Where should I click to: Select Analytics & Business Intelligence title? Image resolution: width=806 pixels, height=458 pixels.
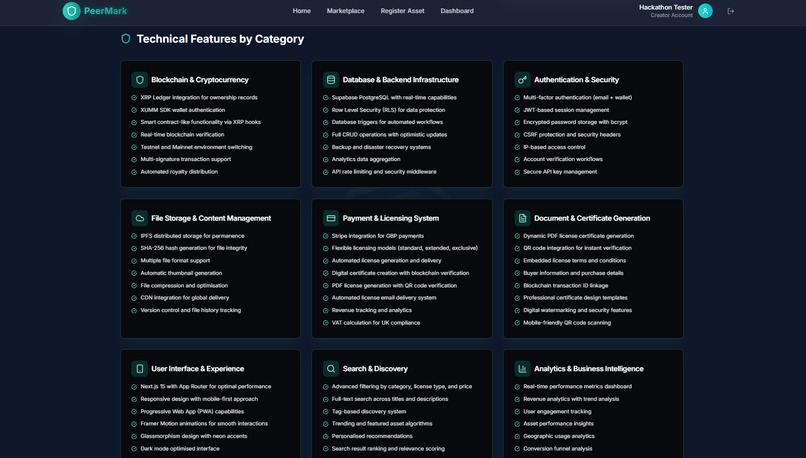coord(589,369)
